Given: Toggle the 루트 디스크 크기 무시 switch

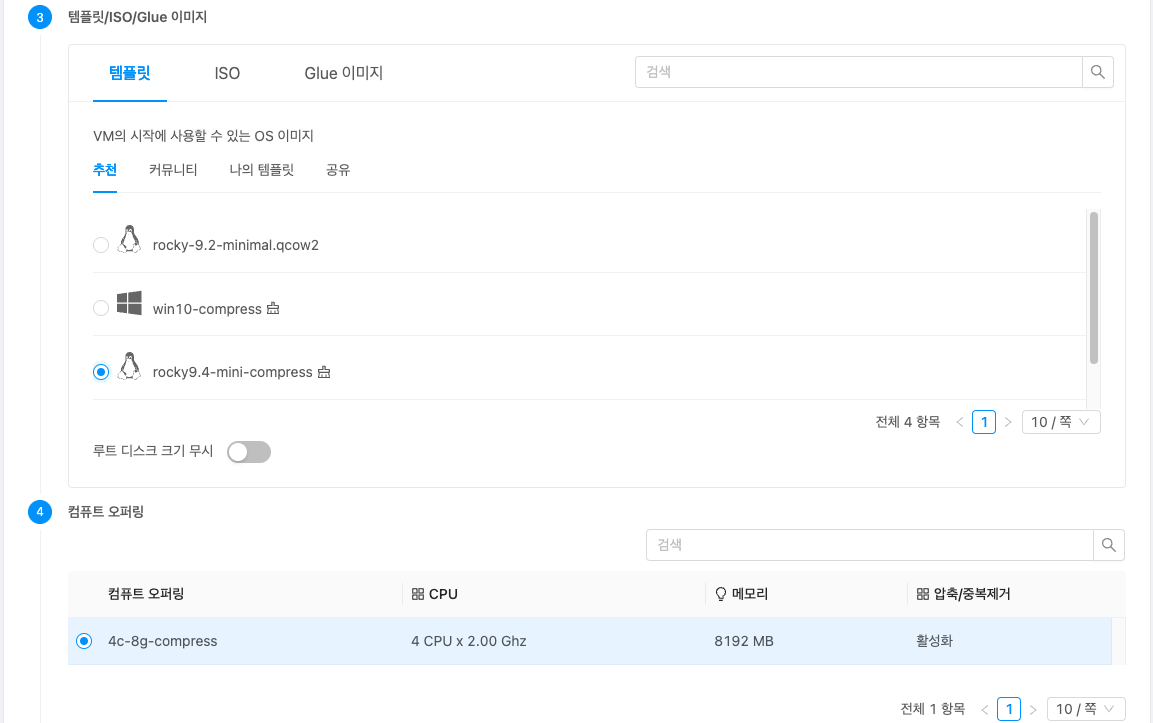Looking at the screenshot, I should click(x=249, y=452).
